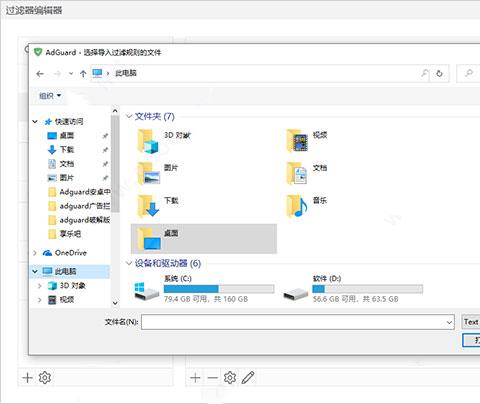Click the refresh button in the address bar

(x=439, y=73)
